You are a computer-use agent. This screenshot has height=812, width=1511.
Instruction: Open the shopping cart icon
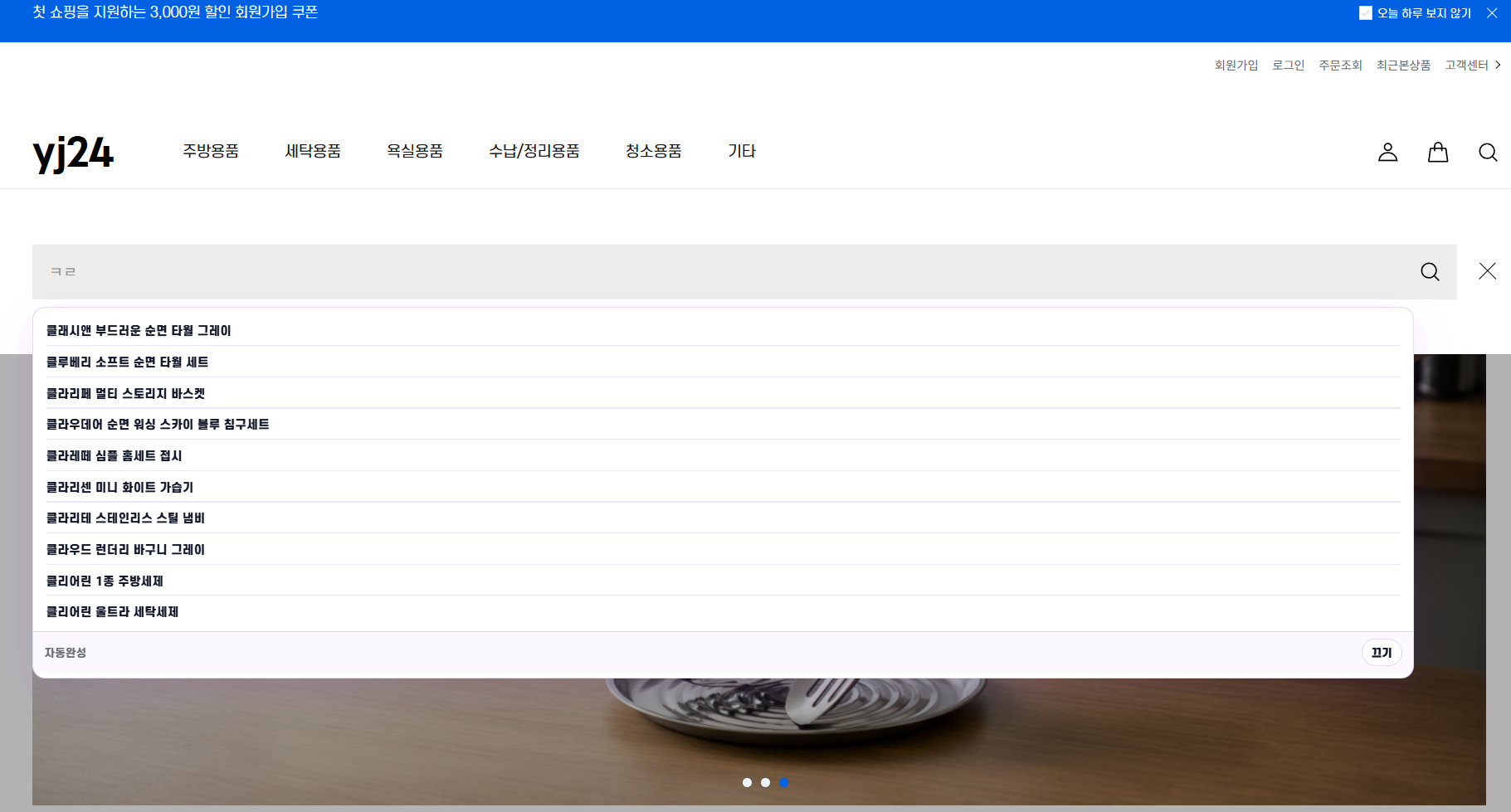[x=1437, y=152]
